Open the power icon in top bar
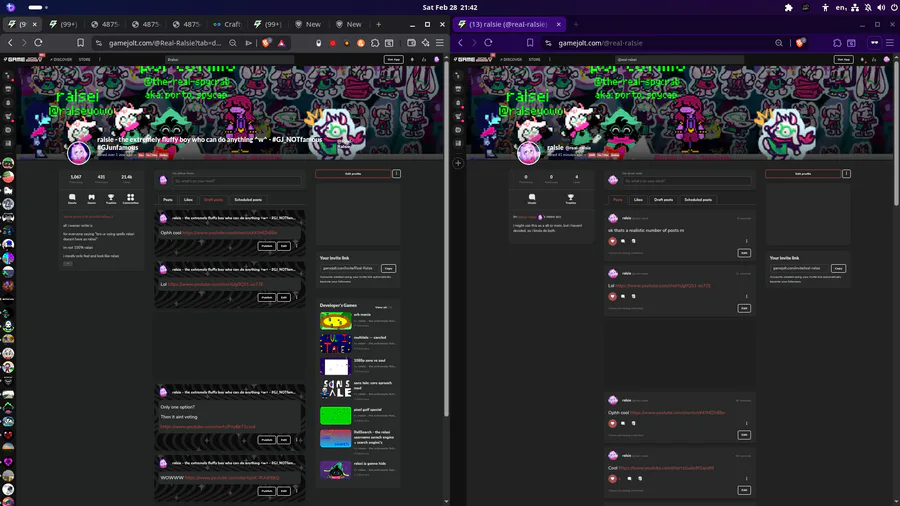This screenshot has height=506, width=900. [x=894, y=7]
